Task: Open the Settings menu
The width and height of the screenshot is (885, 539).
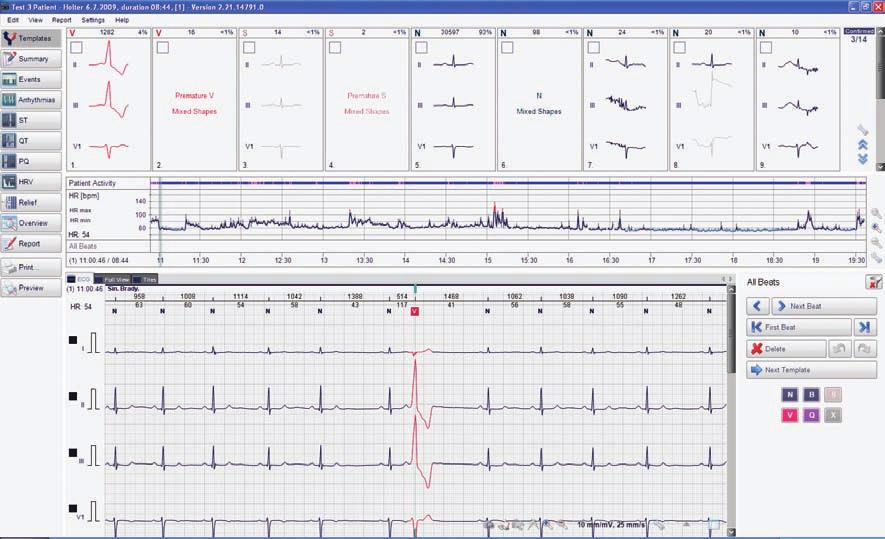Action: click(x=93, y=20)
